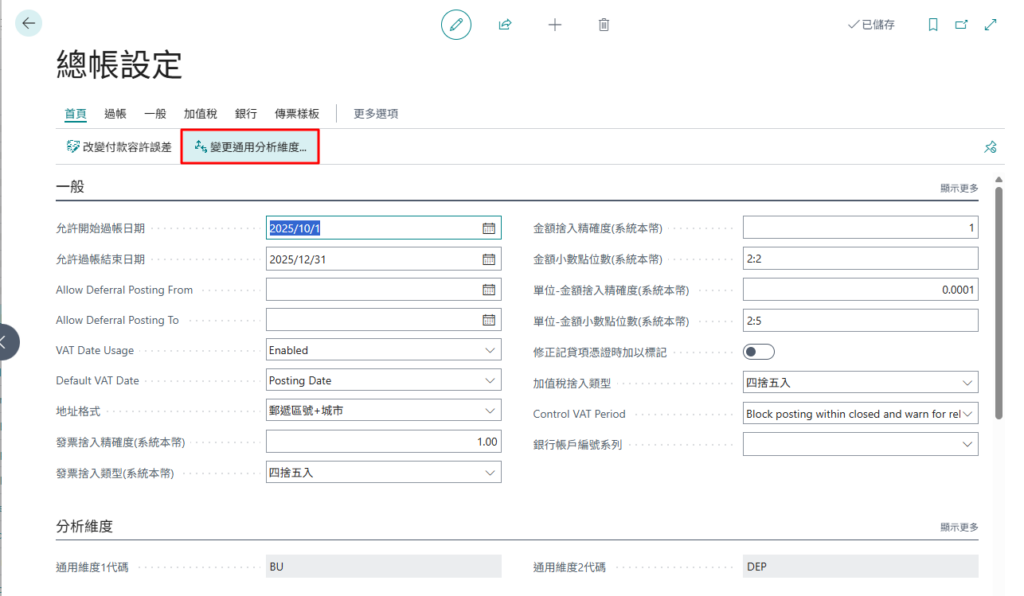
Task: Open the share icon
Action: [x=505, y=25]
